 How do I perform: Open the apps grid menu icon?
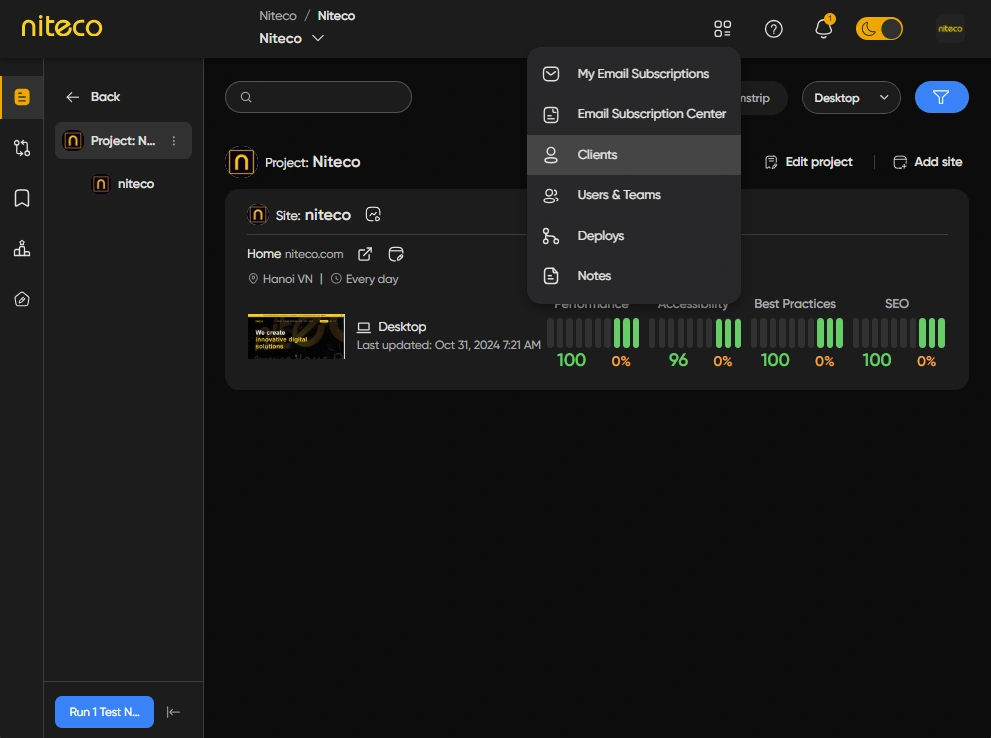(722, 29)
